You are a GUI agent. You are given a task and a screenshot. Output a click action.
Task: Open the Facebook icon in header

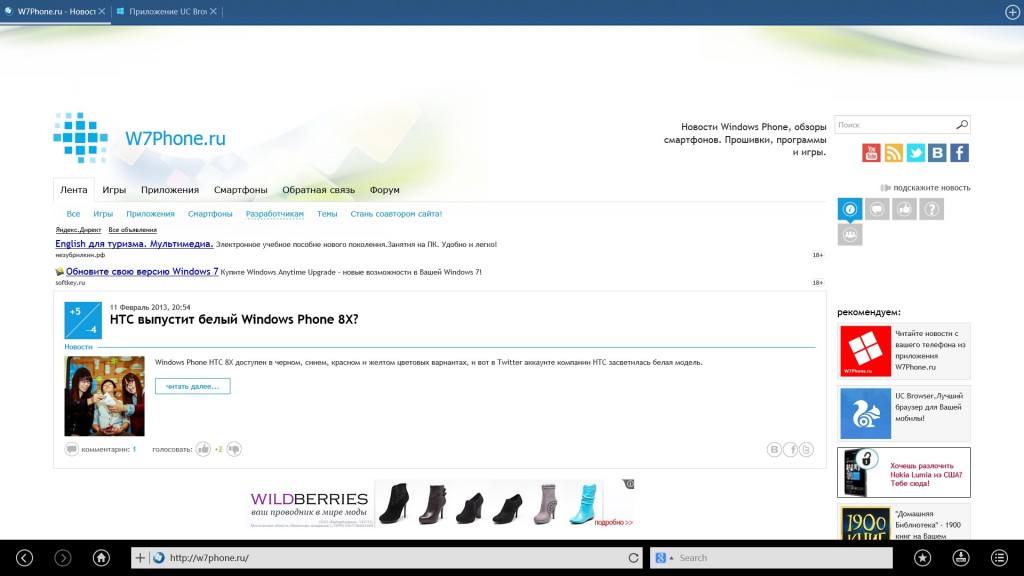point(959,153)
